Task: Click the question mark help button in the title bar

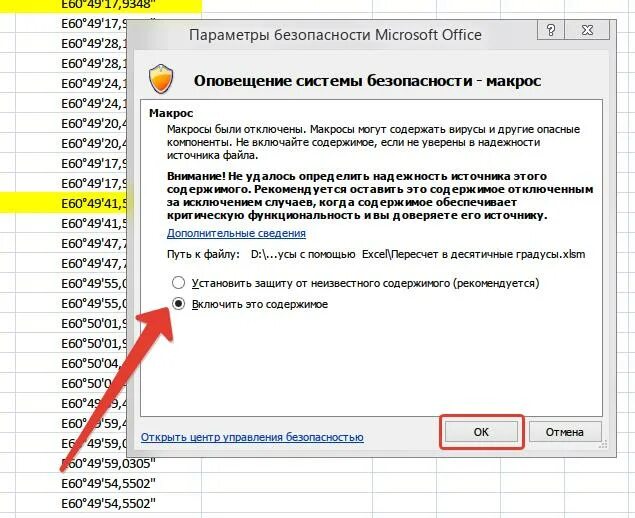Action: (x=550, y=30)
